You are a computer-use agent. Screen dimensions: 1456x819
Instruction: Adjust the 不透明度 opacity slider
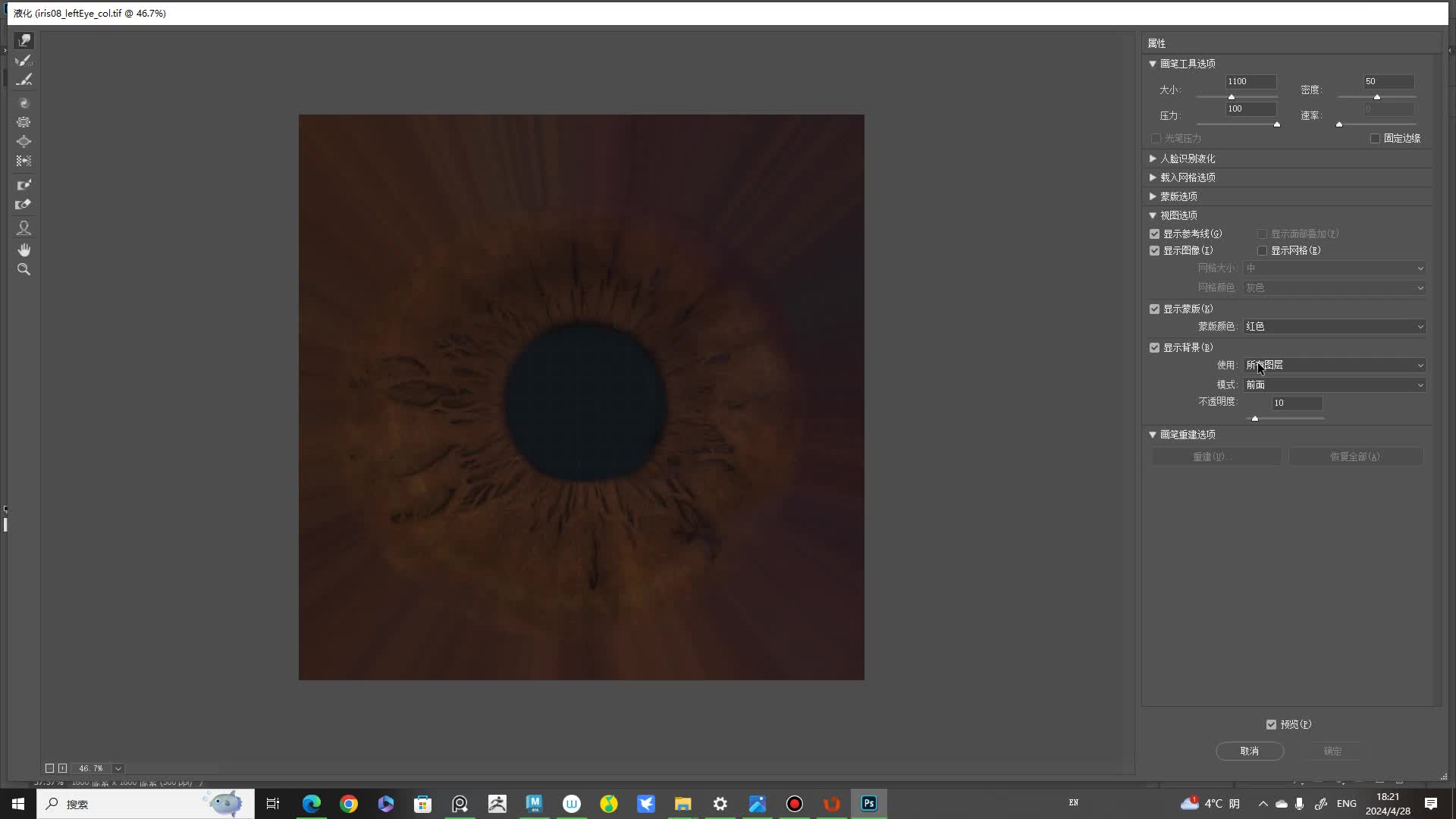[1255, 419]
